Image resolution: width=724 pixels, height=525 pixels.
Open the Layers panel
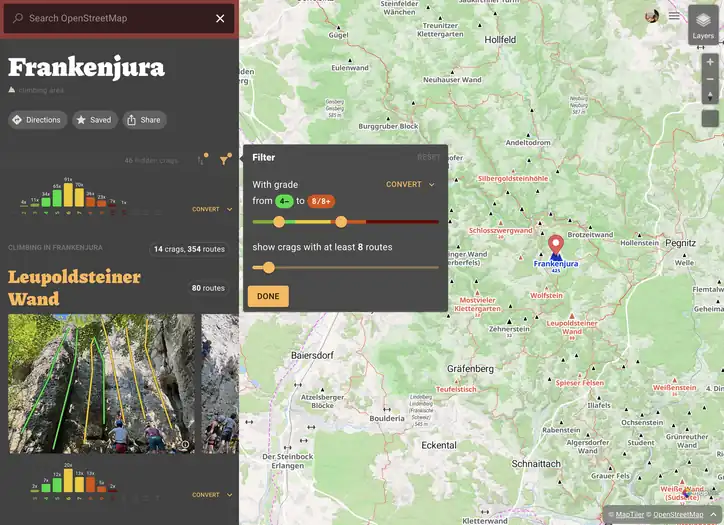[x=703, y=25]
